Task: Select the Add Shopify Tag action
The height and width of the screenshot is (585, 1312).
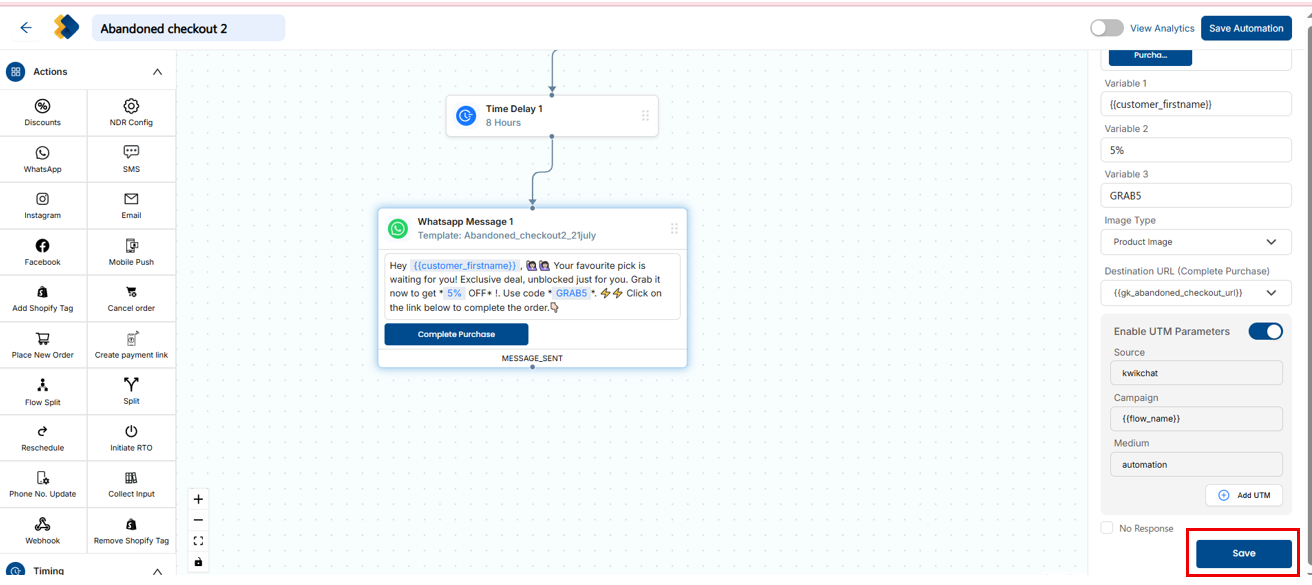Action: point(43,299)
